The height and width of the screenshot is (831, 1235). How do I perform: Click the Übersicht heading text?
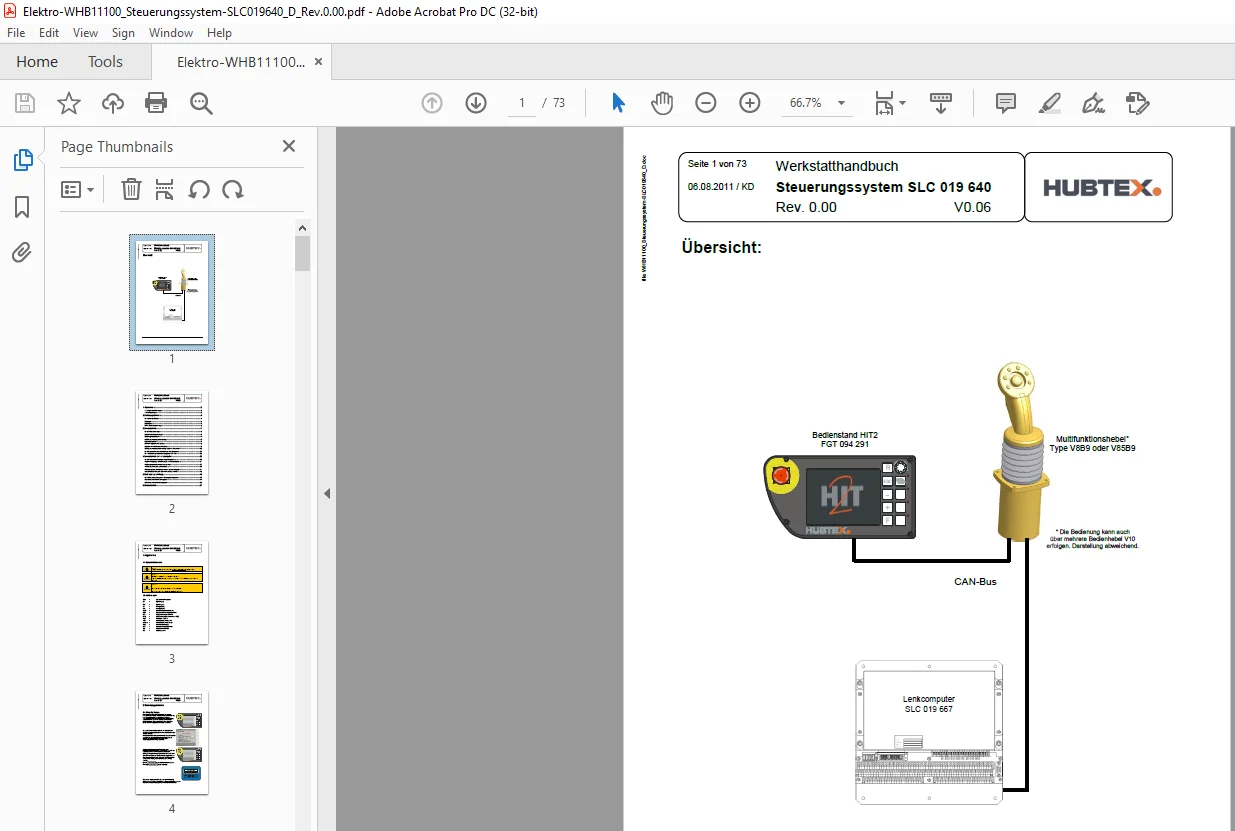coord(721,247)
